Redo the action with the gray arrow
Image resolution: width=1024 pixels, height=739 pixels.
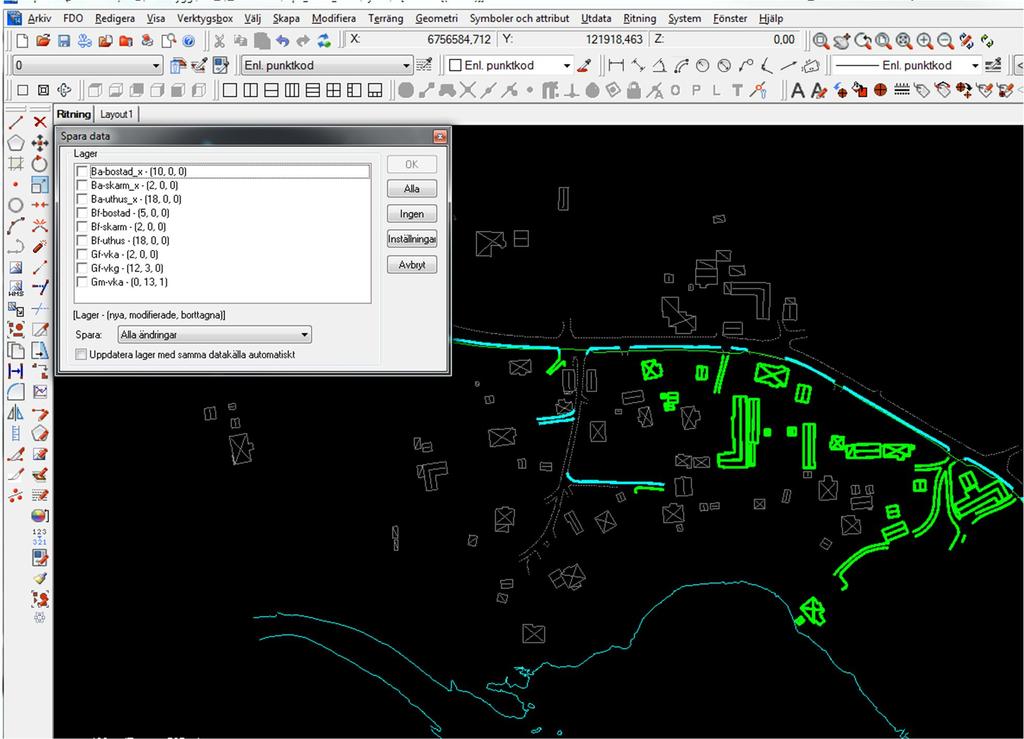pyautogui.click(x=303, y=41)
